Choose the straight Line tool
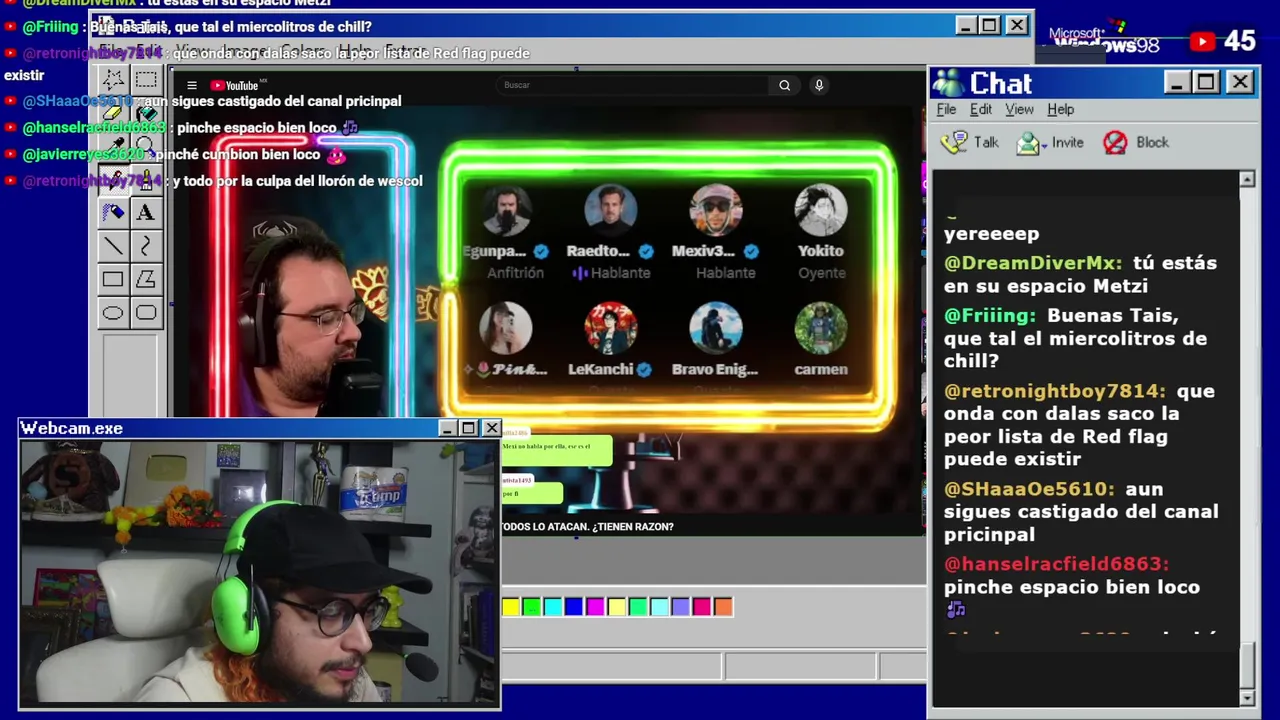This screenshot has width=1280, height=720. tap(113, 246)
